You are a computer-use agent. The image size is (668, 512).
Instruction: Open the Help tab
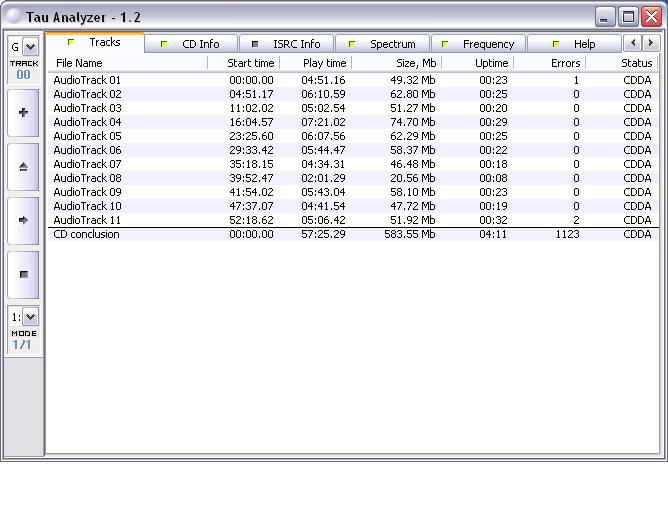(575, 44)
